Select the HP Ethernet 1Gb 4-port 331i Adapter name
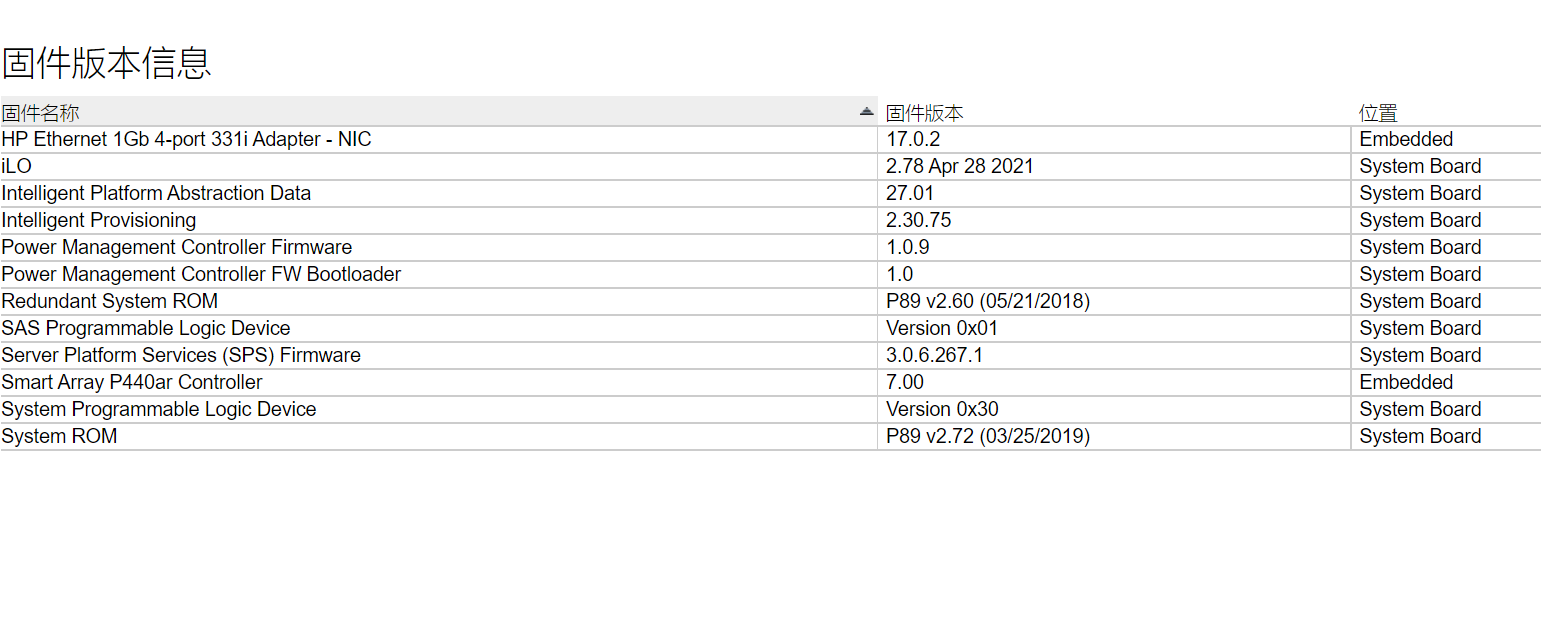Screen dimensions: 1541x644 point(186,139)
